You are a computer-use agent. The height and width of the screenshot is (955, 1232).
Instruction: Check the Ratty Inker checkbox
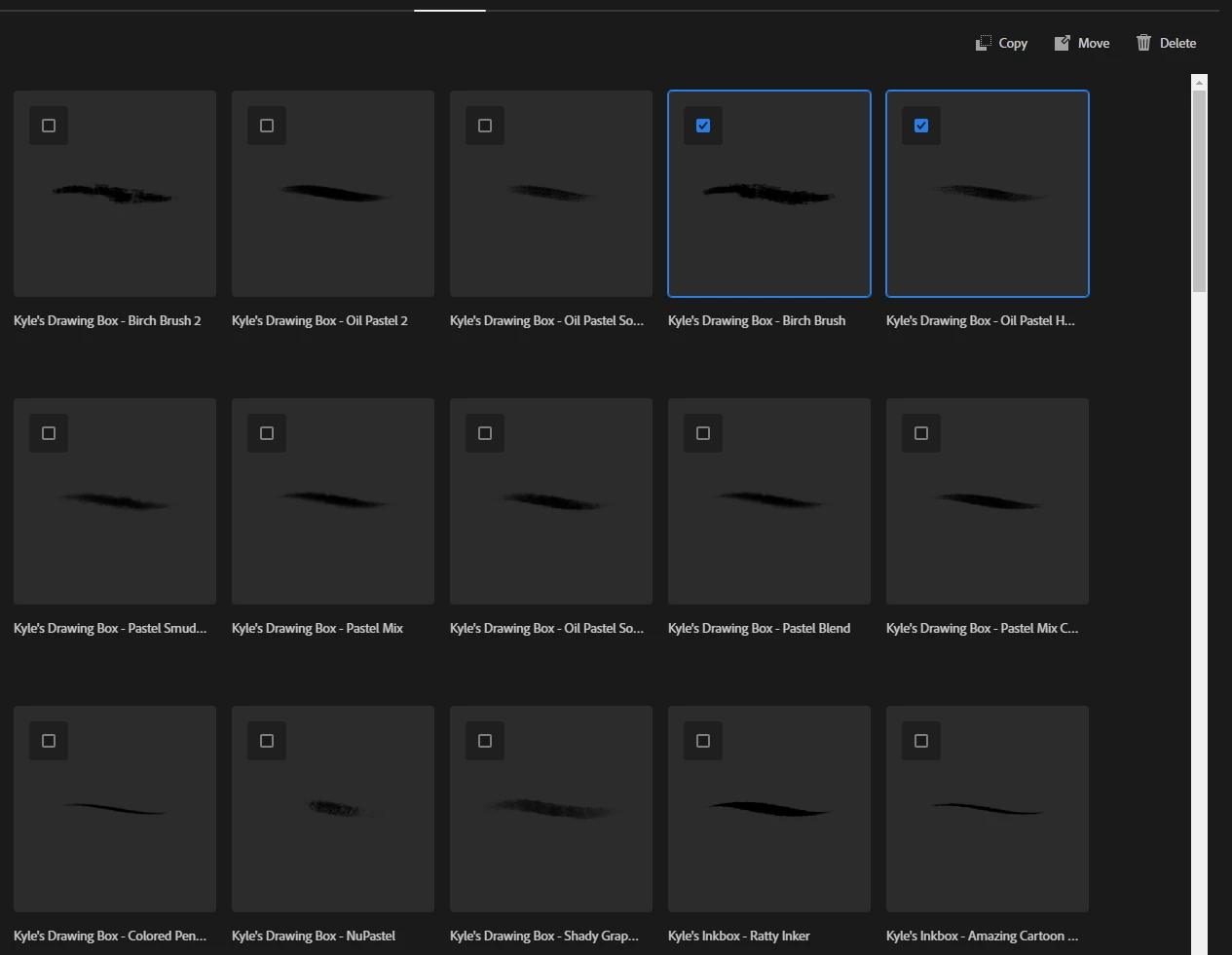(703, 741)
